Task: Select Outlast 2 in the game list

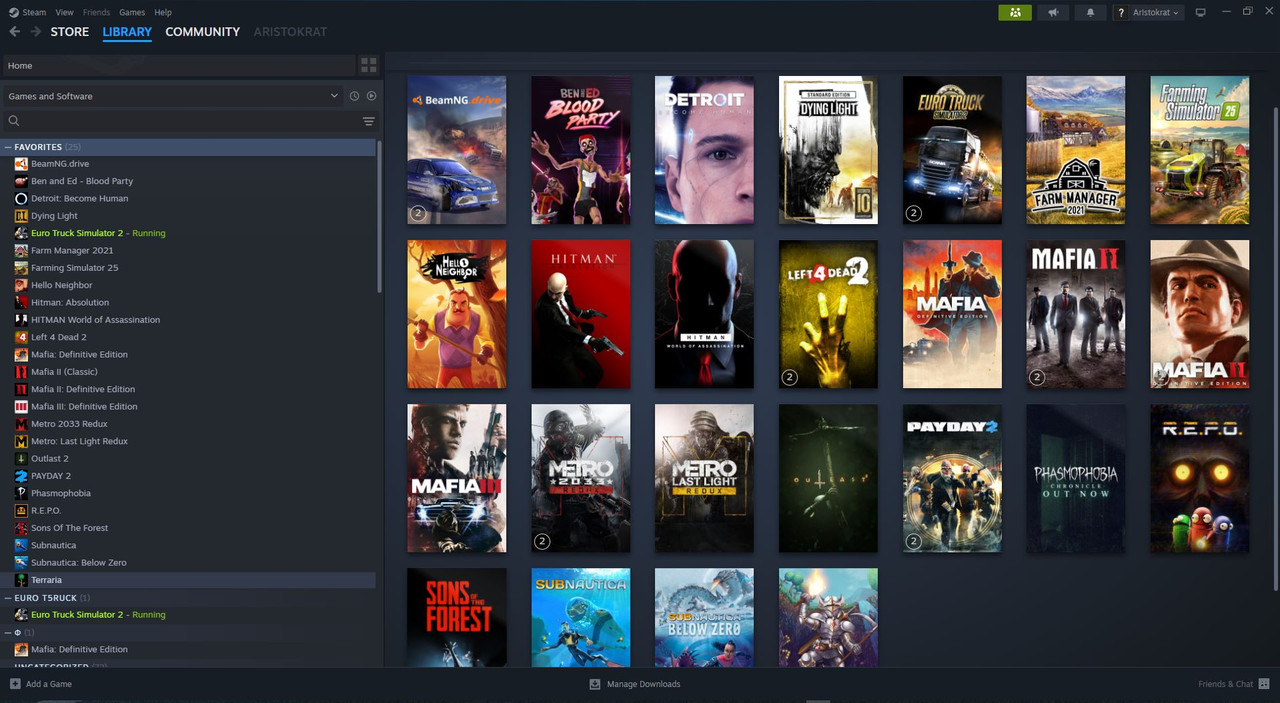Action: 50,459
